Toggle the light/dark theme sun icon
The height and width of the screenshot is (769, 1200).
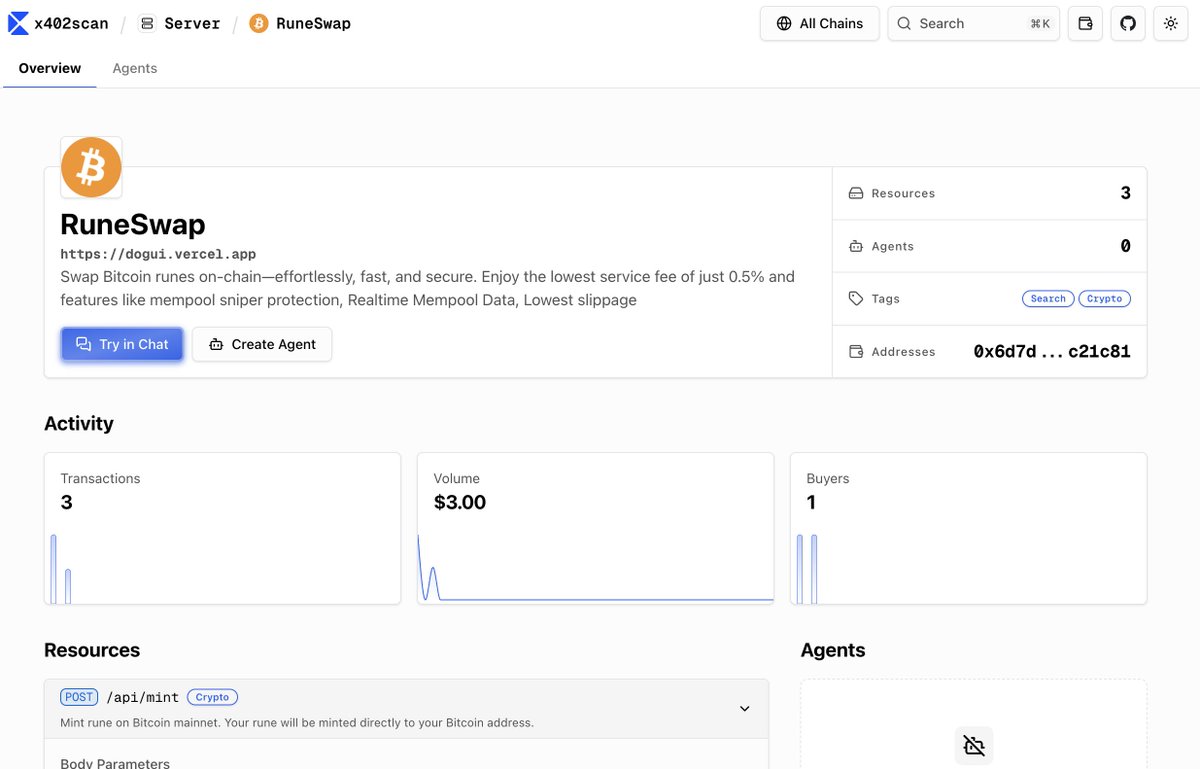[1171, 23]
